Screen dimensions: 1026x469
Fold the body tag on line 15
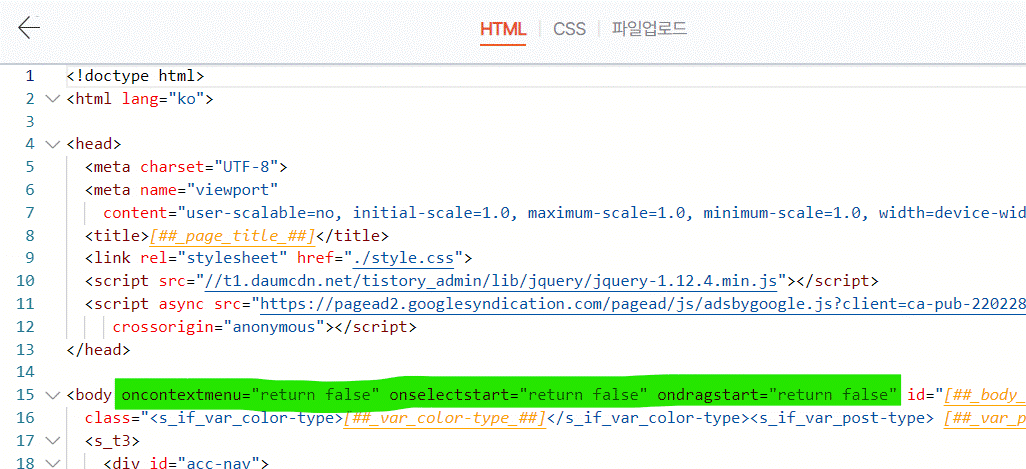[52, 395]
